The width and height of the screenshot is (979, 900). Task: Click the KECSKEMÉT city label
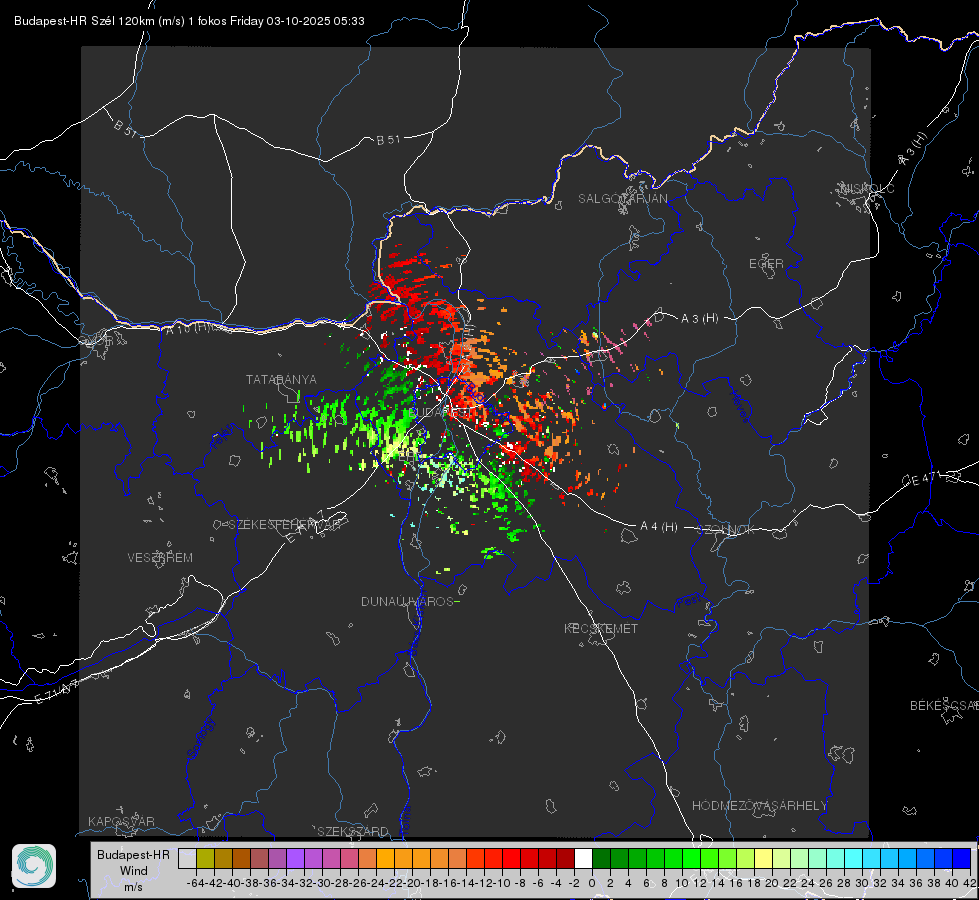coord(601,628)
